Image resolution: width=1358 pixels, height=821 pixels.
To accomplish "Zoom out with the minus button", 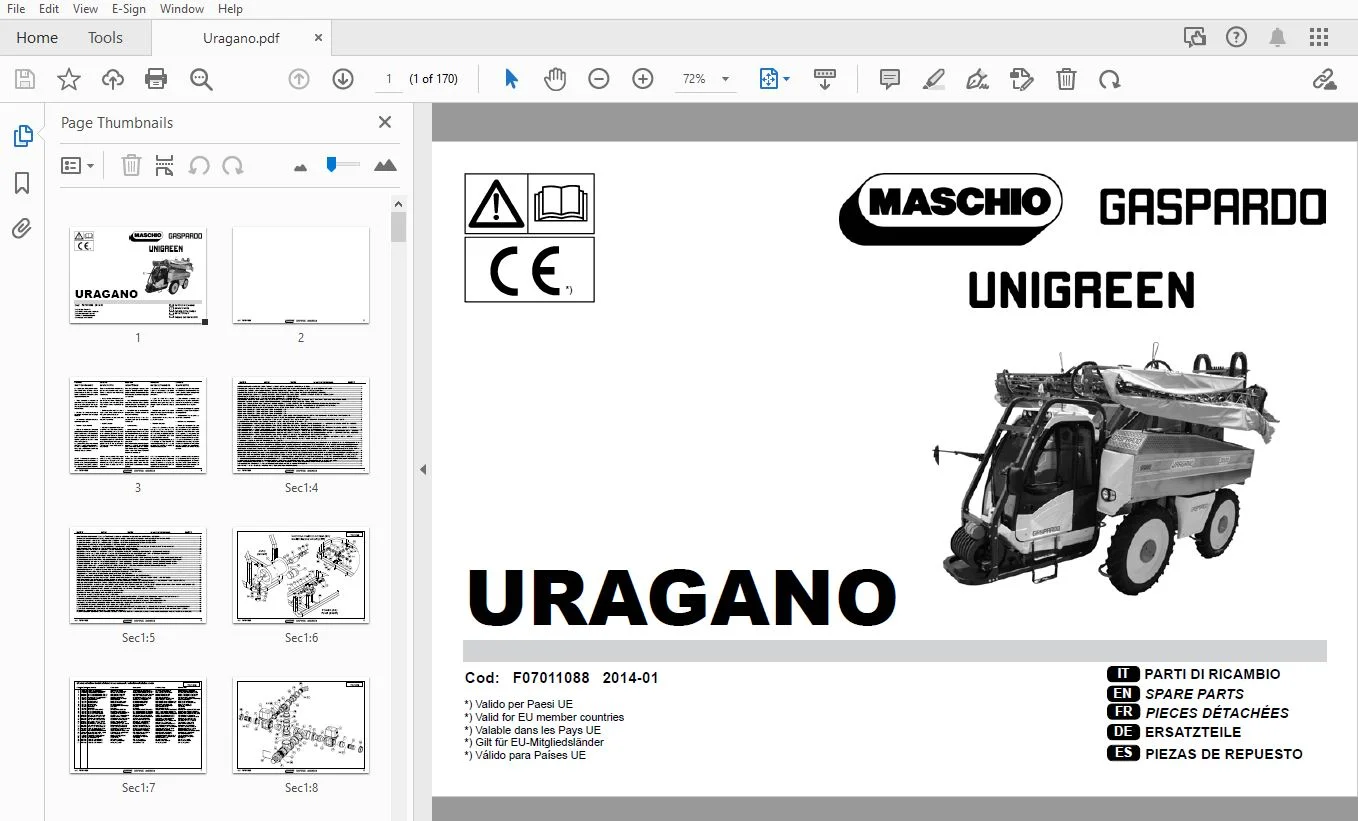I will click(x=599, y=79).
